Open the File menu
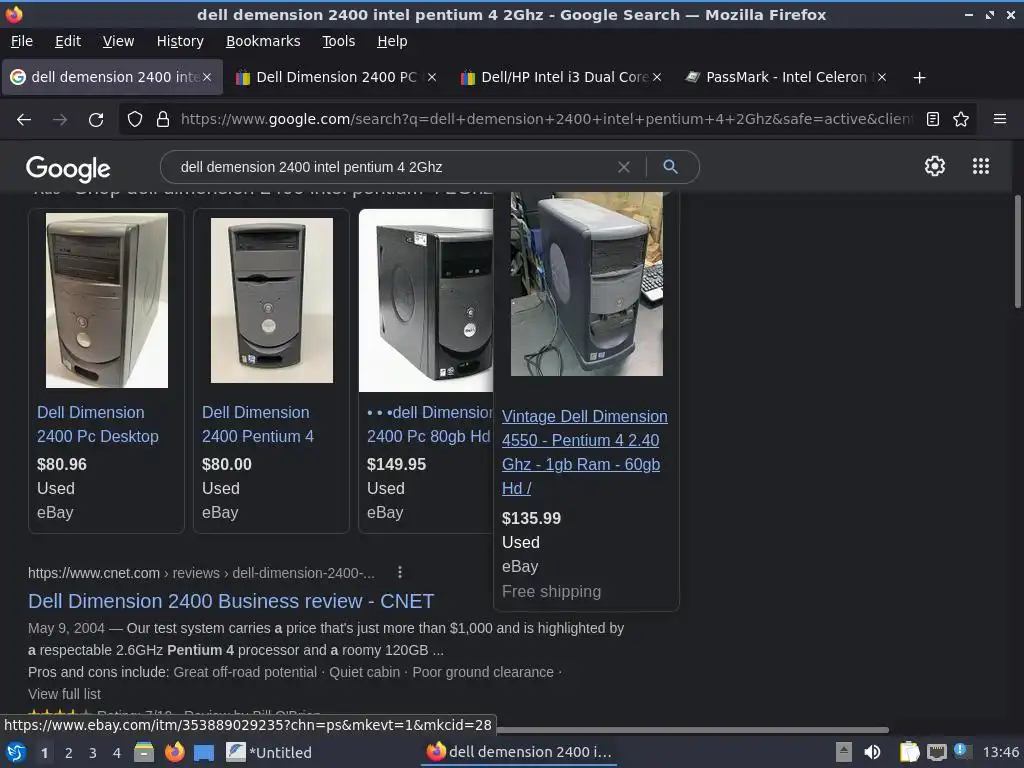The height and width of the screenshot is (768, 1024). coord(22,41)
